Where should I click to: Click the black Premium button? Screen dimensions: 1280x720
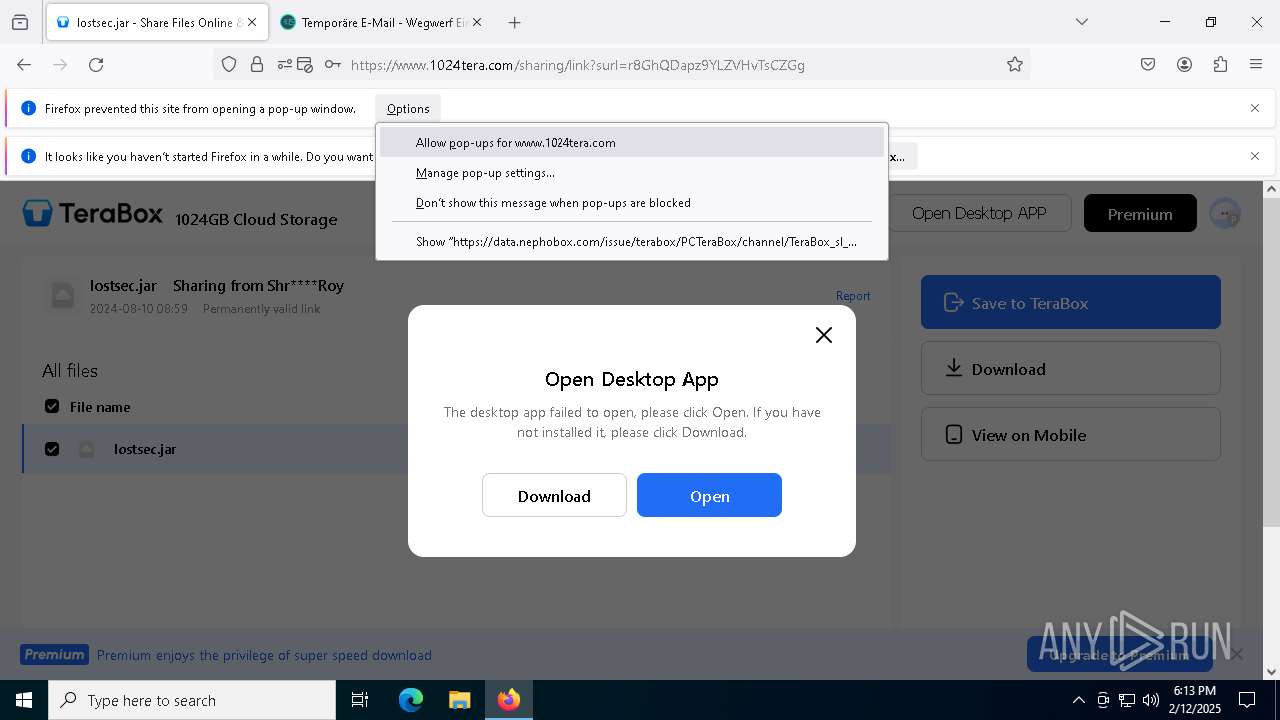click(1140, 213)
